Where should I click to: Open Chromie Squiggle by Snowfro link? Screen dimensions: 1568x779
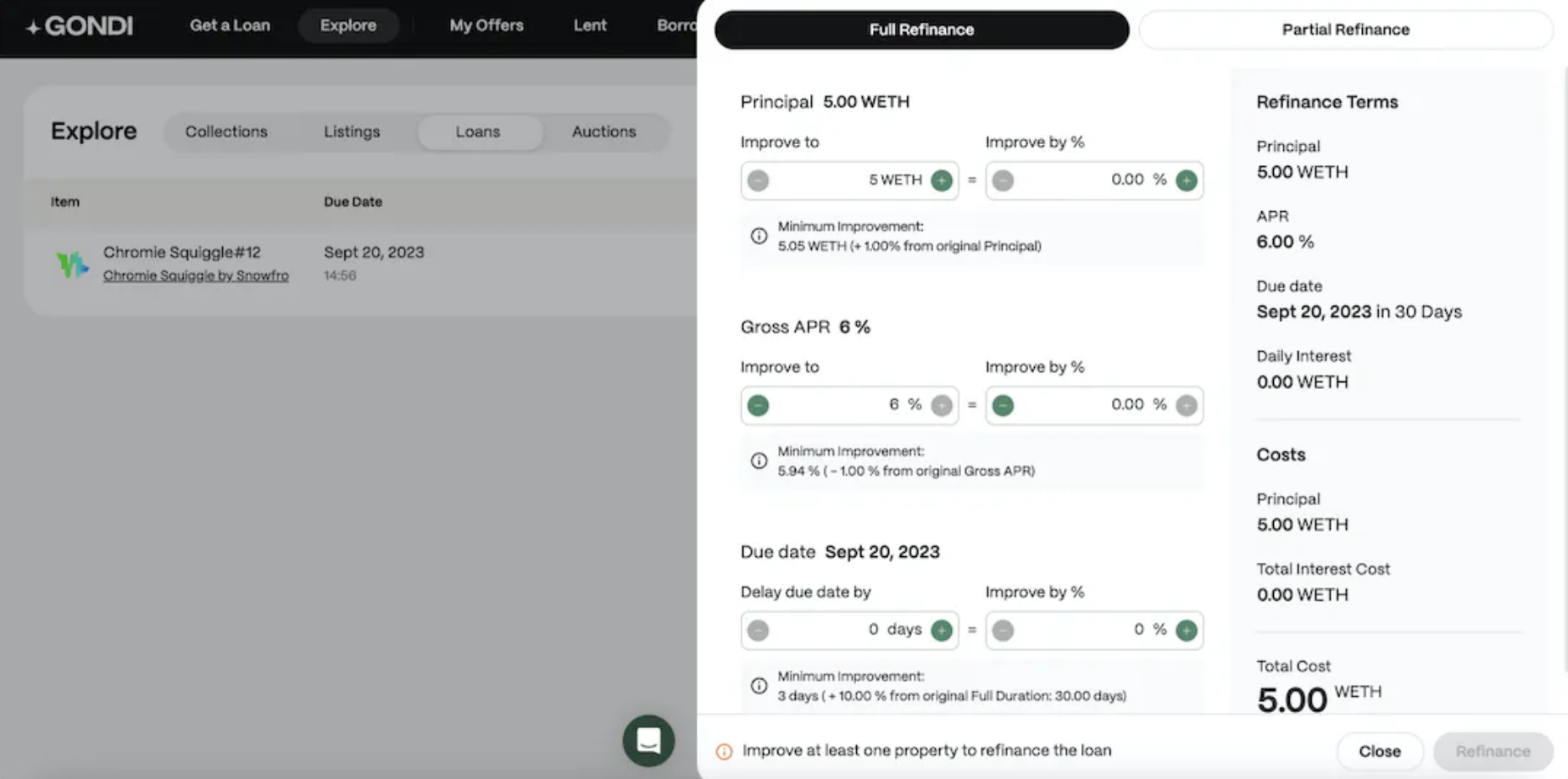click(196, 275)
